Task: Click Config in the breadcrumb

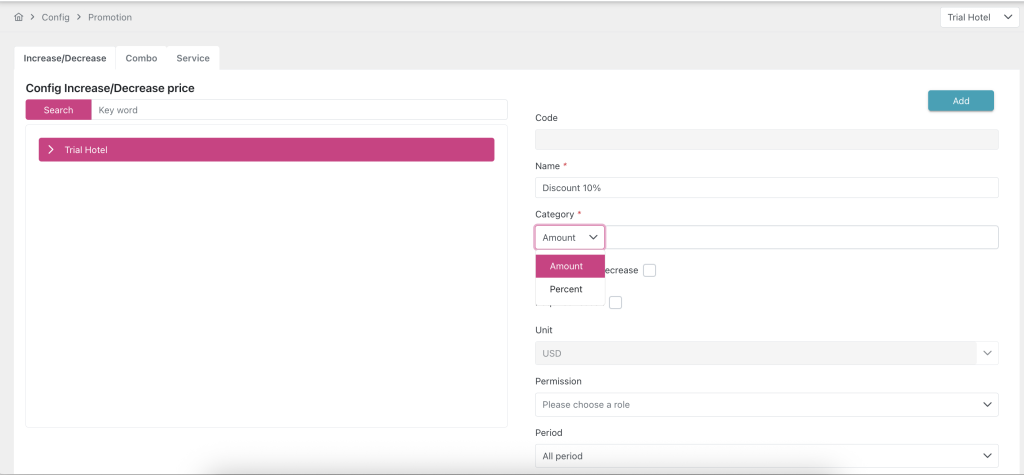Action: (x=55, y=17)
